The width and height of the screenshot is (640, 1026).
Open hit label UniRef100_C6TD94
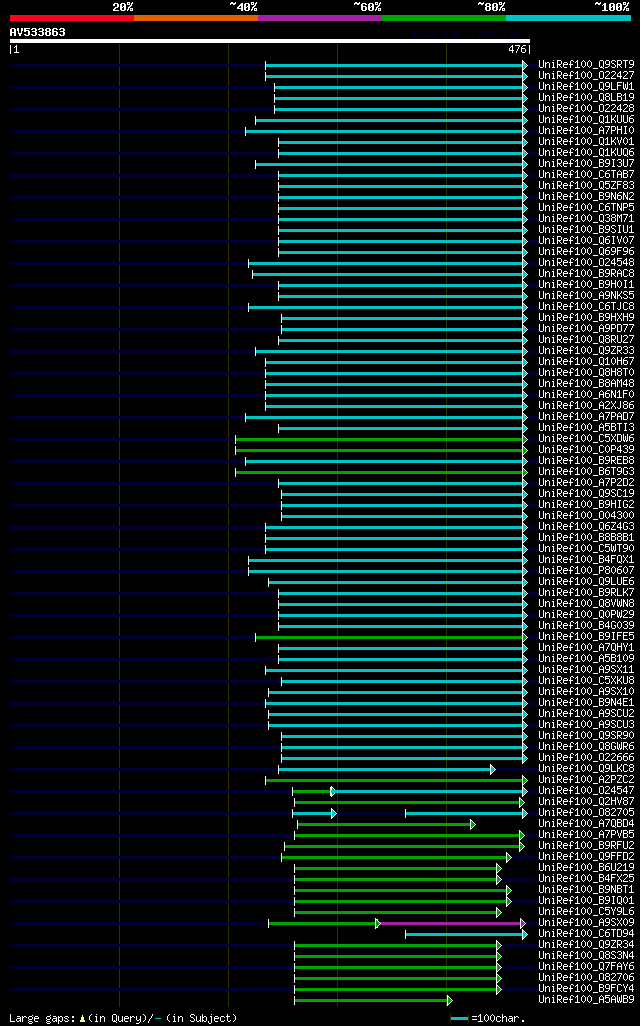coord(586,933)
